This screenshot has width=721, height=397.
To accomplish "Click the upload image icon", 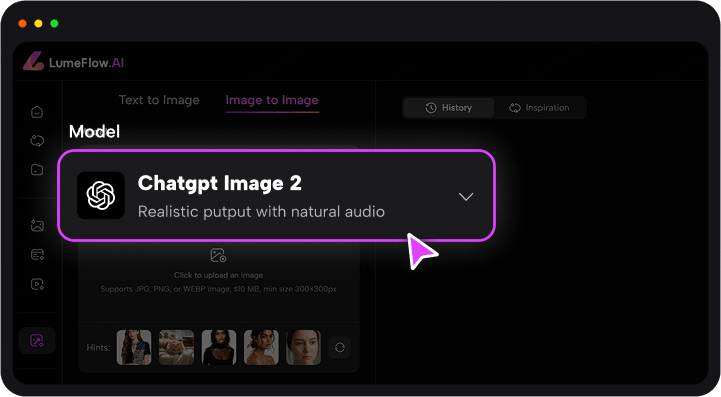I will tap(218, 255).
